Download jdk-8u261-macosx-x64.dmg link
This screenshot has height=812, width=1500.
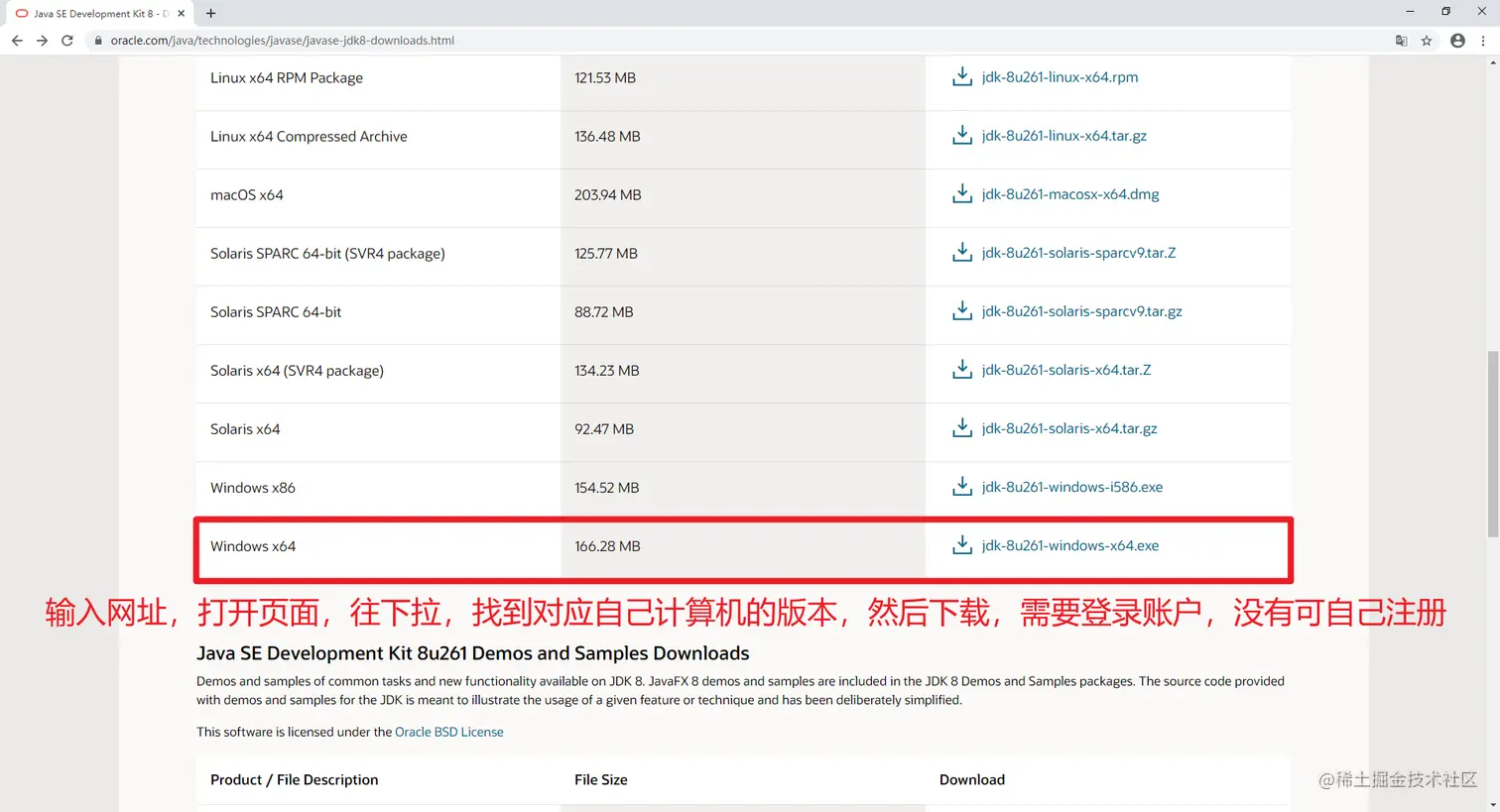pyautogui.click(x=1069, y=194)
